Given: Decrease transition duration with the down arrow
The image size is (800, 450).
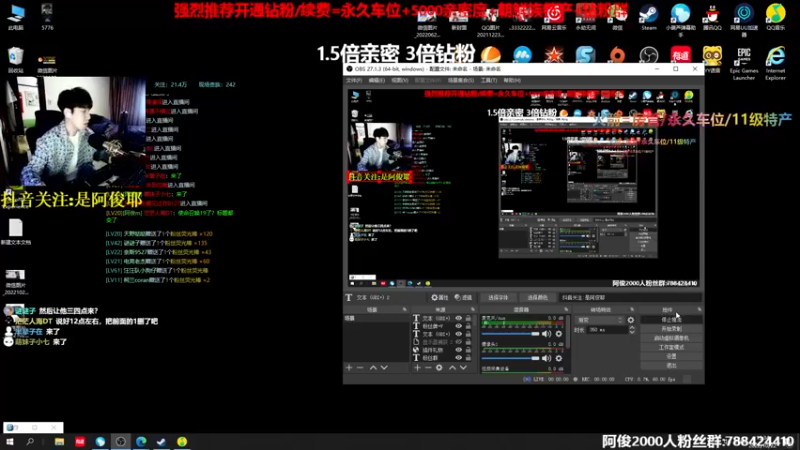Looking at the screenshot, I should pyautogui.click(x=632, y=332).
